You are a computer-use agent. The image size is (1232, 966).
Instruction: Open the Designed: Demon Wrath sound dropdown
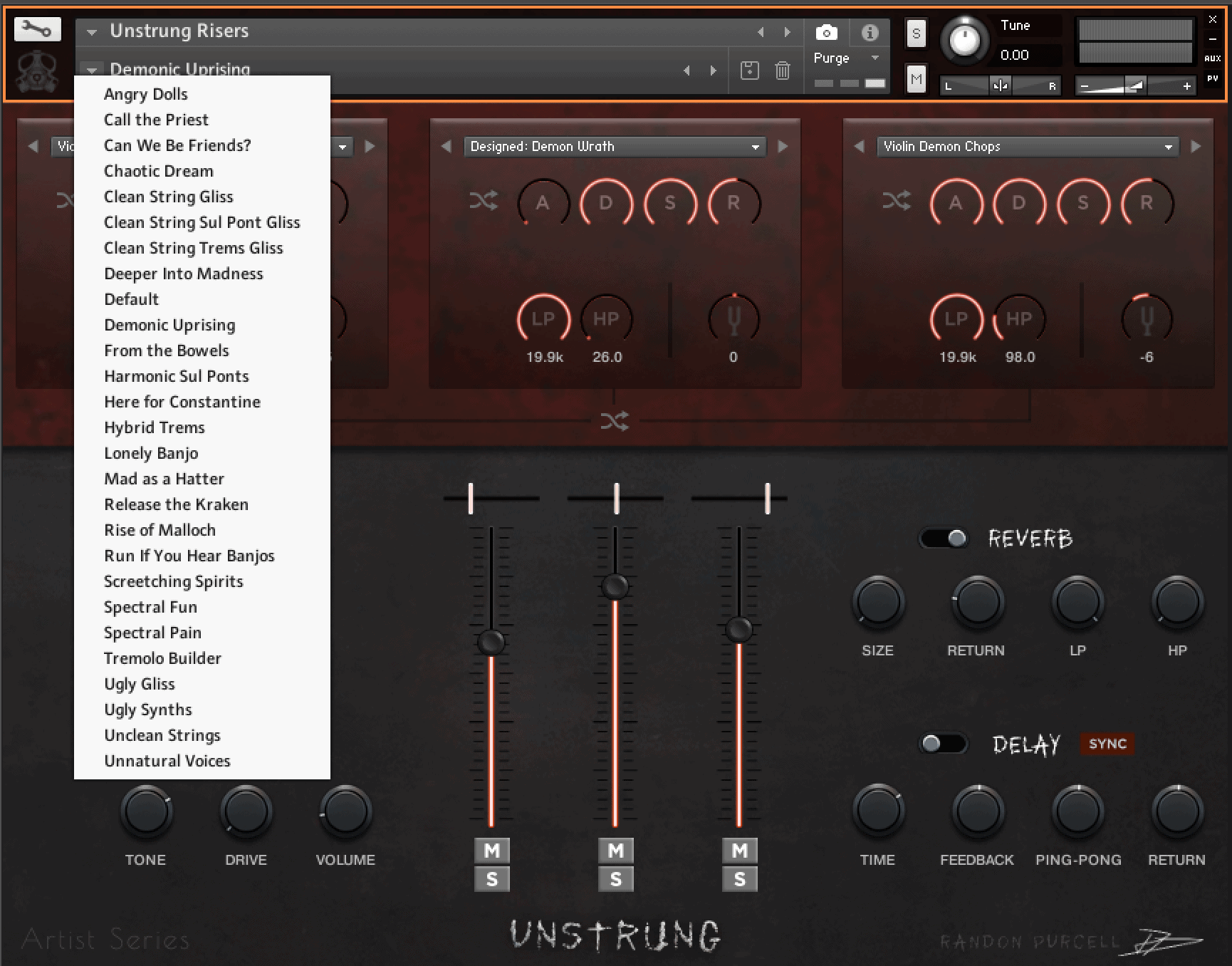click(x=615, y=146)
